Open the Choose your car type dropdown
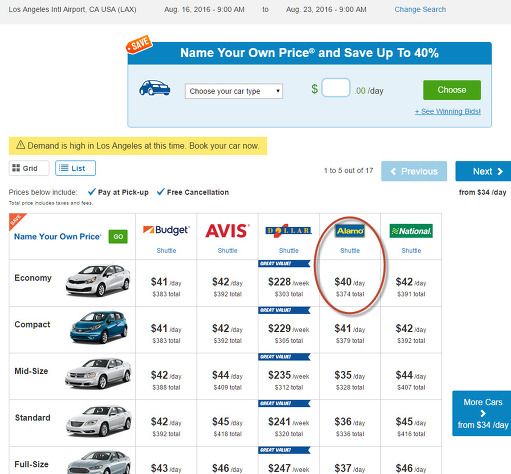This screenshot has height=474, width=511. (x=234, y=91)
